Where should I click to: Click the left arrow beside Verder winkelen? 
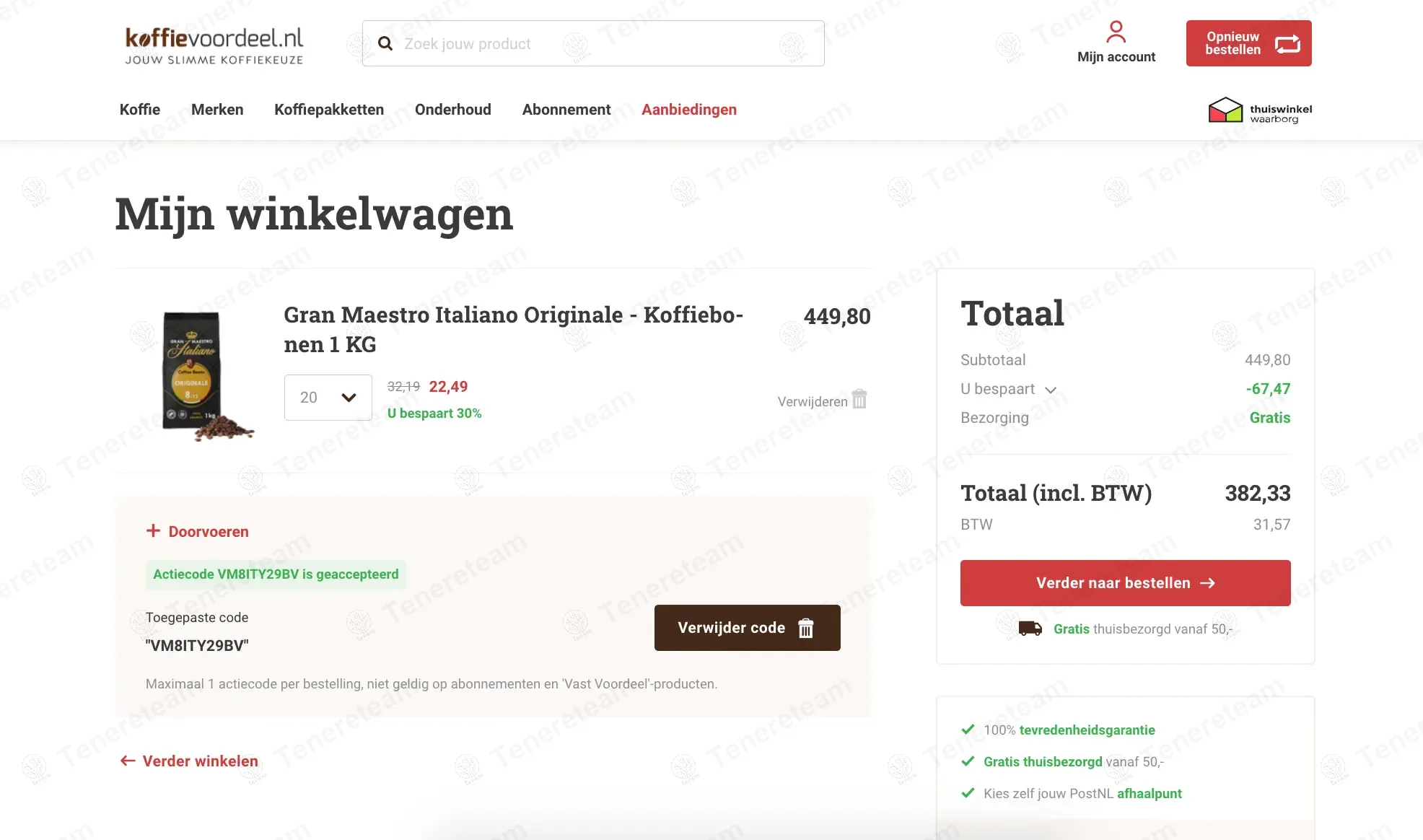tap(128, 761)
